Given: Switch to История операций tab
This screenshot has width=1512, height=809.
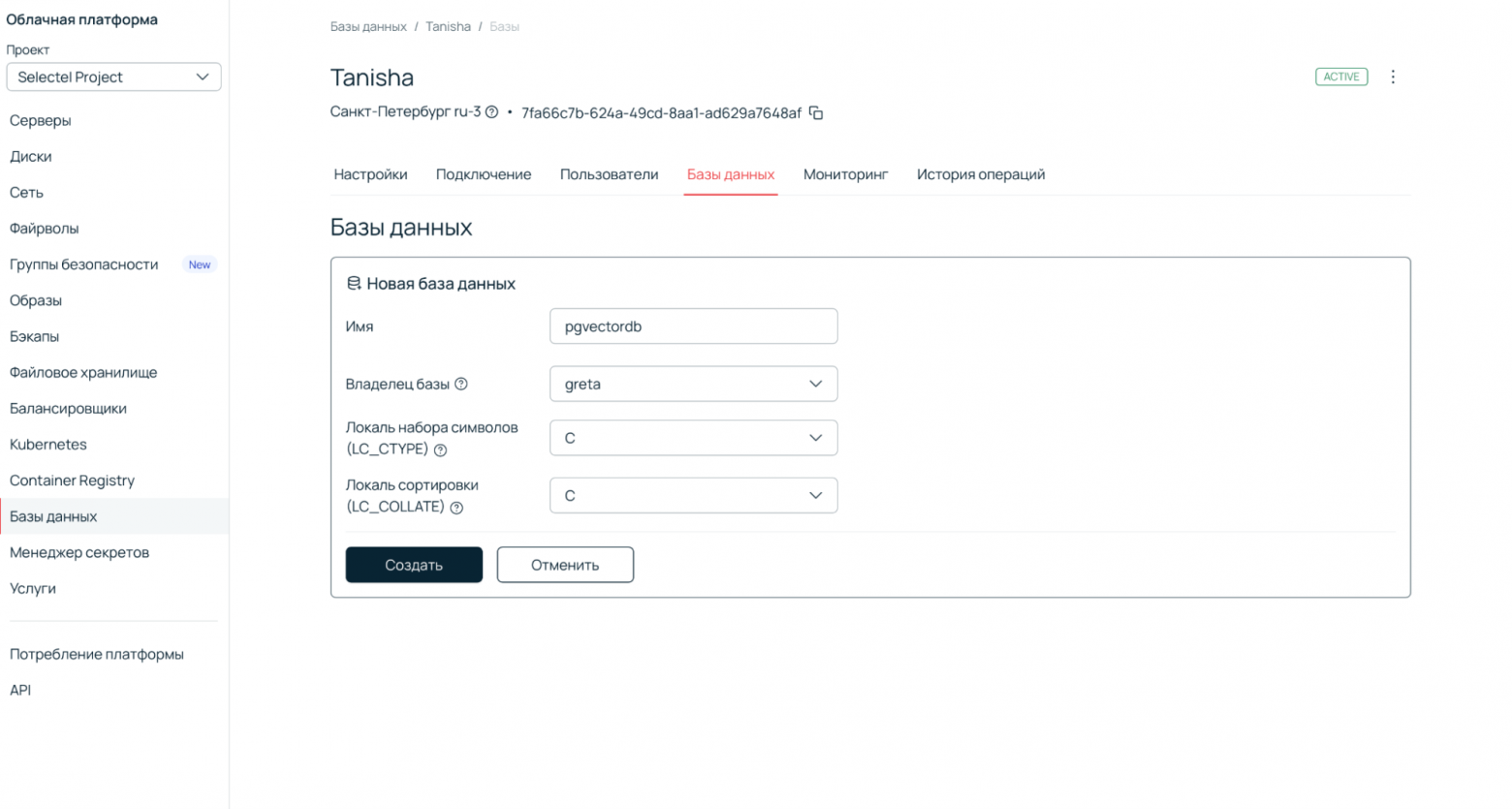Looking at the screenshot, I should tap(980, 174).
